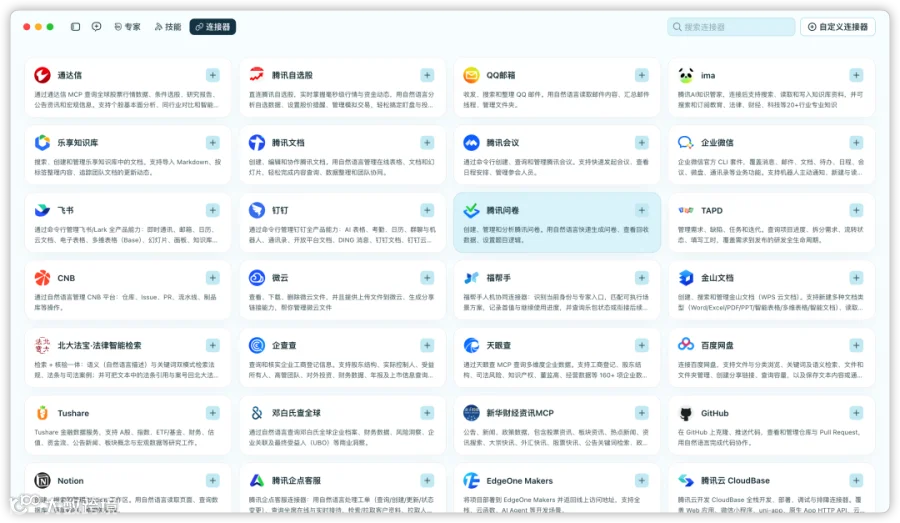This screenshot has height=523, width=900.
Task: Add the 腾讯会议 connector
Action: (x=642, y=142)
